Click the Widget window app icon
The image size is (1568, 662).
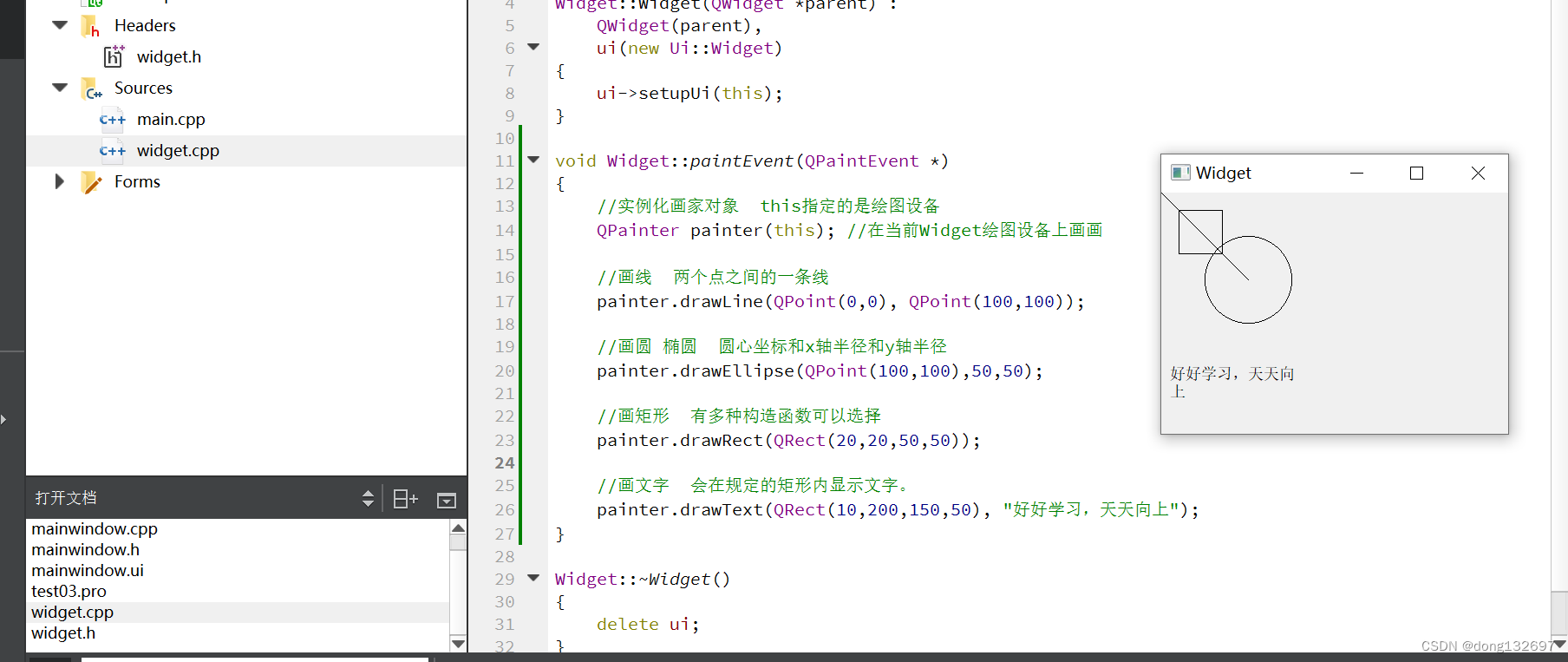(1180, 173)
